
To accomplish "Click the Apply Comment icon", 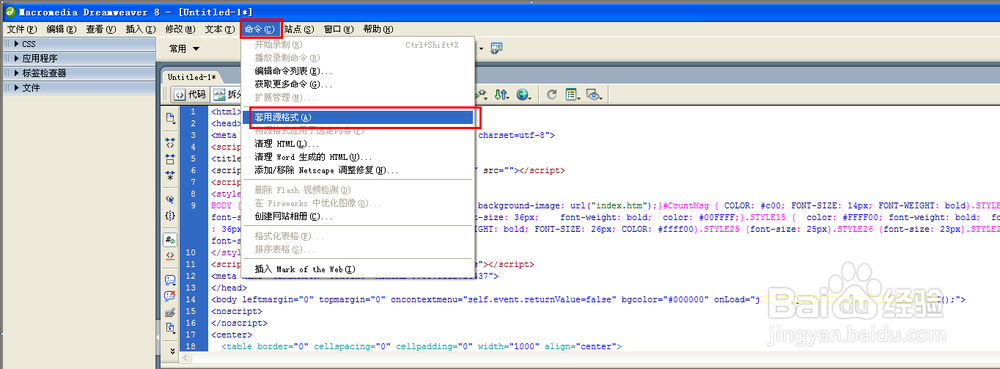I will coord(170,280).
